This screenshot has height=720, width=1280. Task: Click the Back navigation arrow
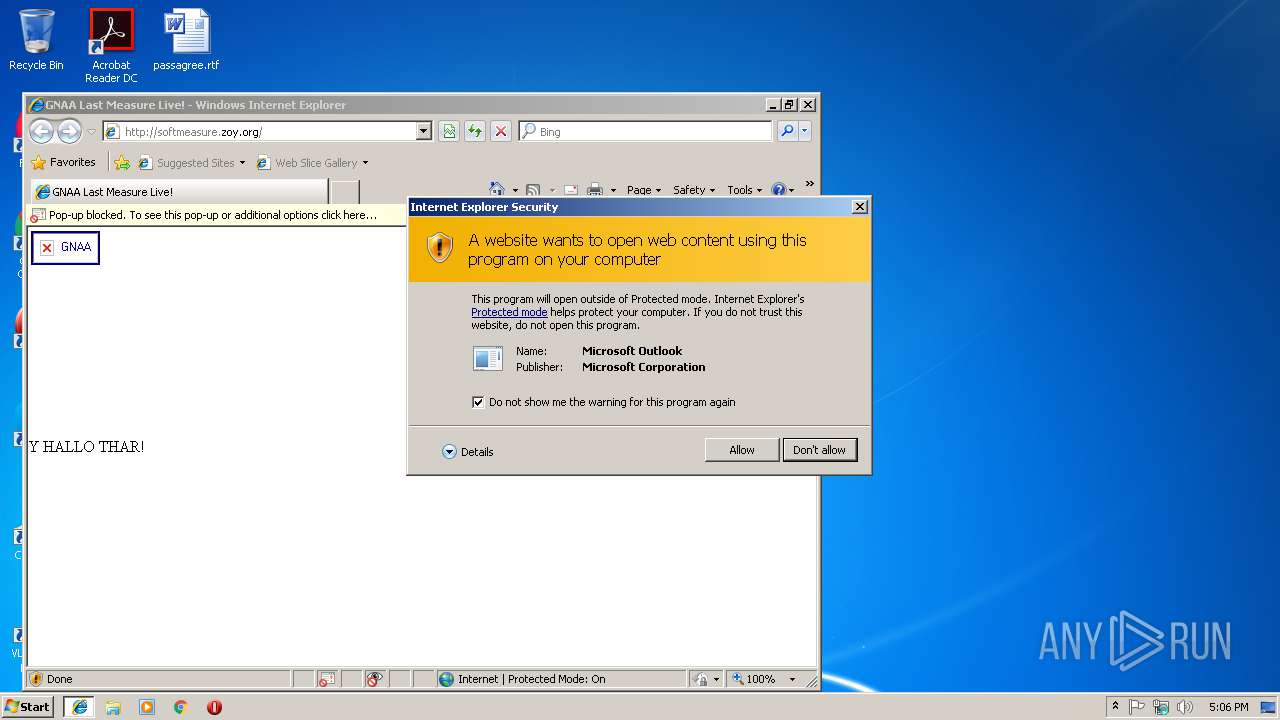(x=41, y=131)
